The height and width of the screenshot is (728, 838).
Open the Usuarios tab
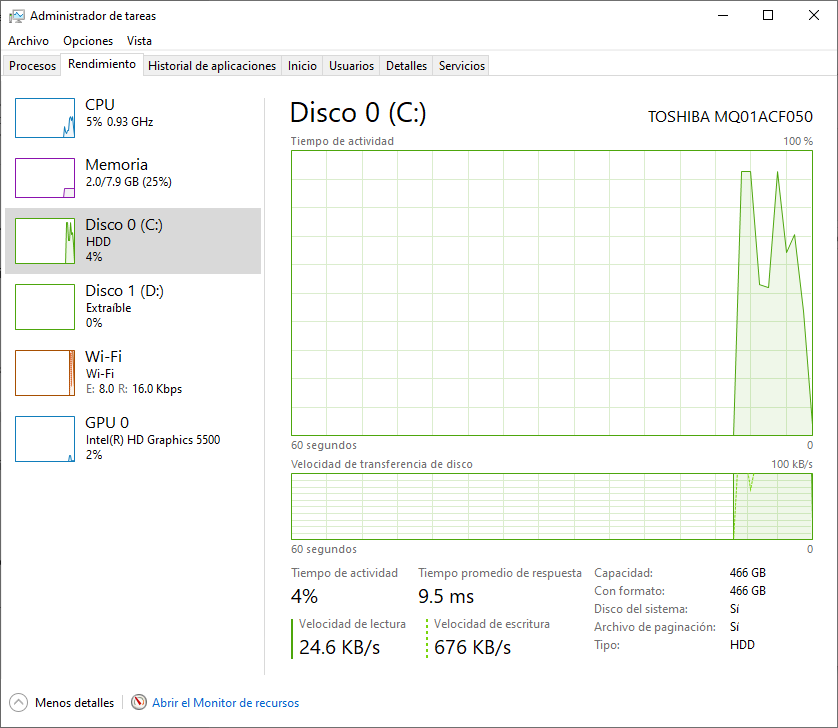352,66
